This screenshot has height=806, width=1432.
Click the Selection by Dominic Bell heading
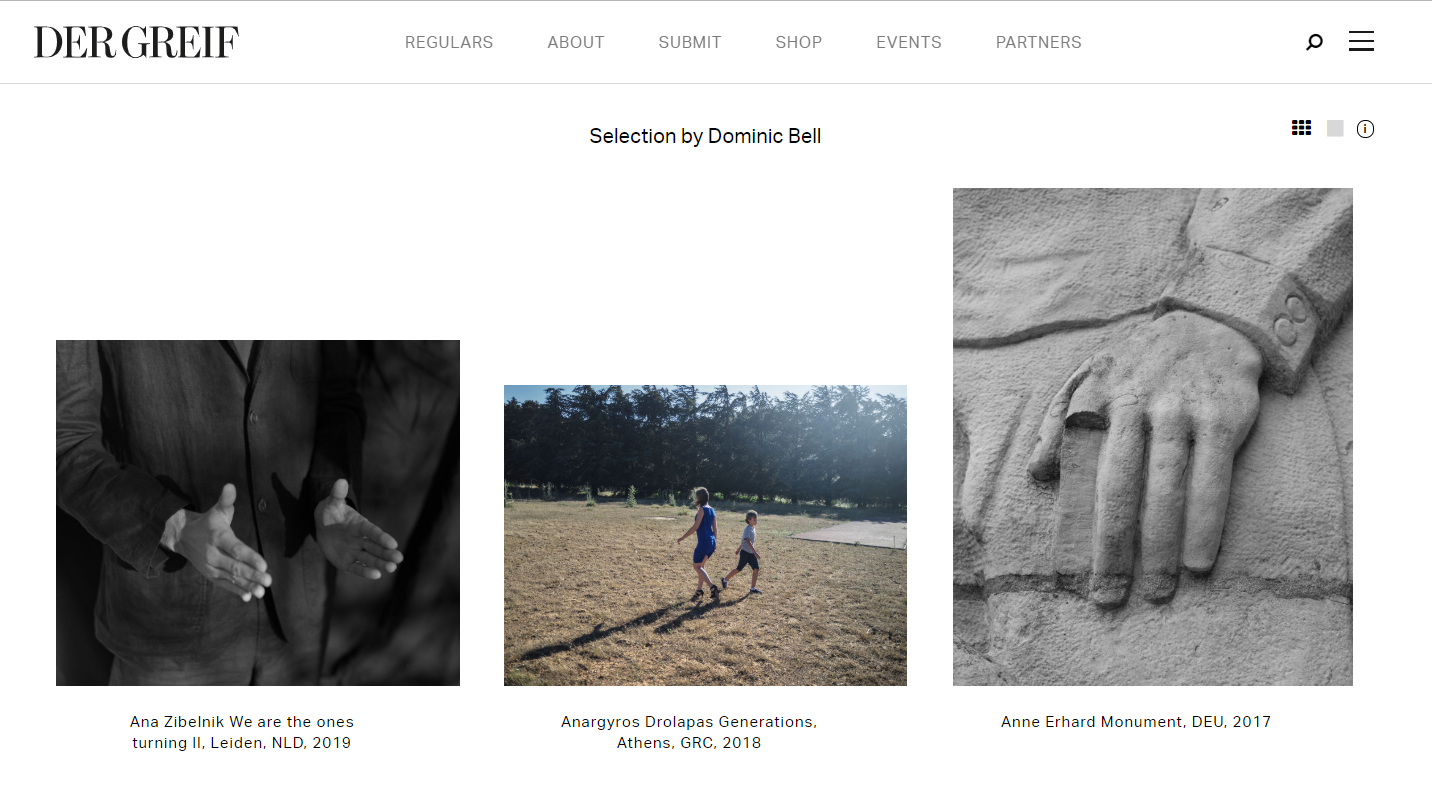[705, 136]
